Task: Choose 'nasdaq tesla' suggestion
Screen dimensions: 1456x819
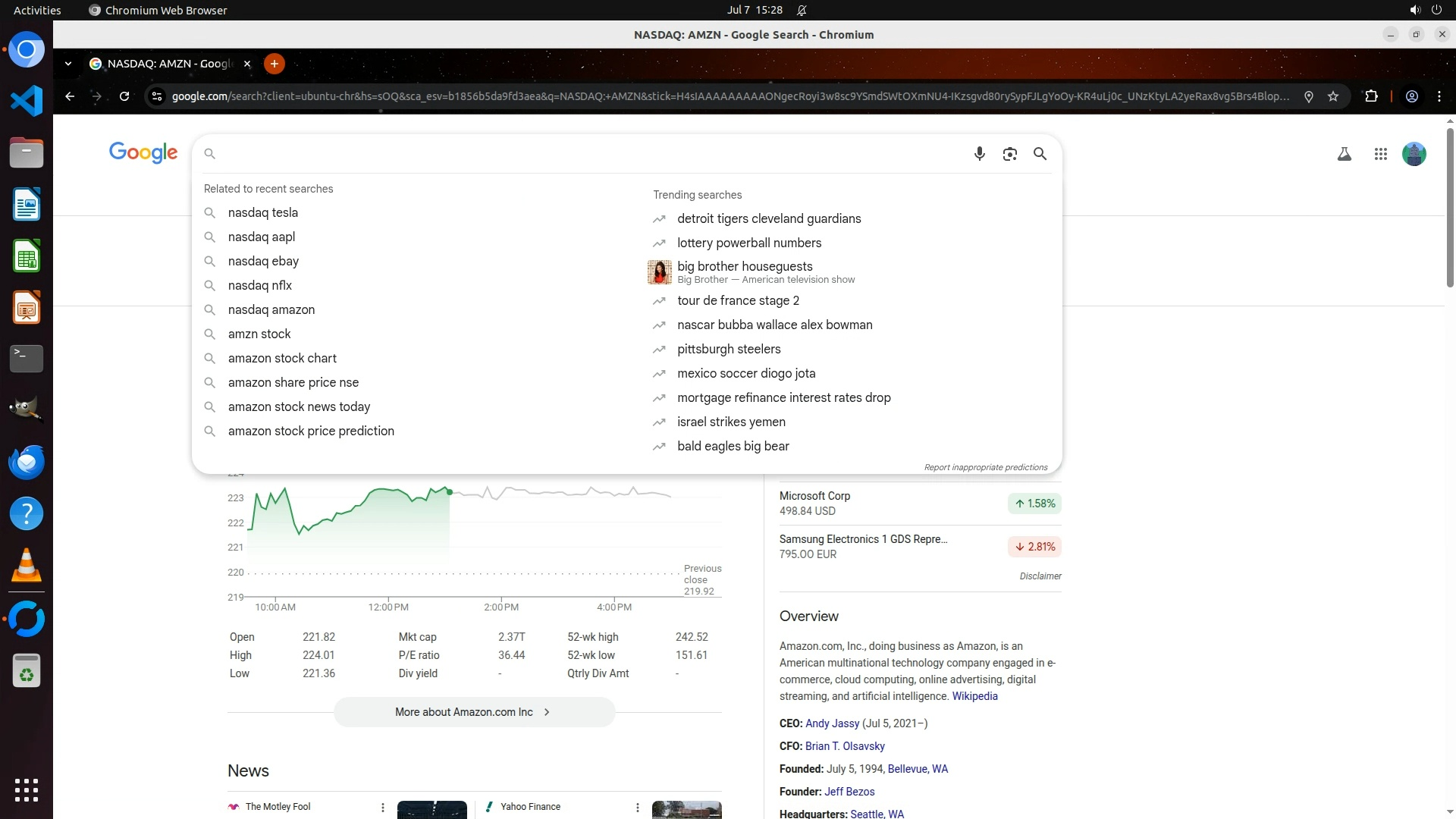Action: click(262, 212)
